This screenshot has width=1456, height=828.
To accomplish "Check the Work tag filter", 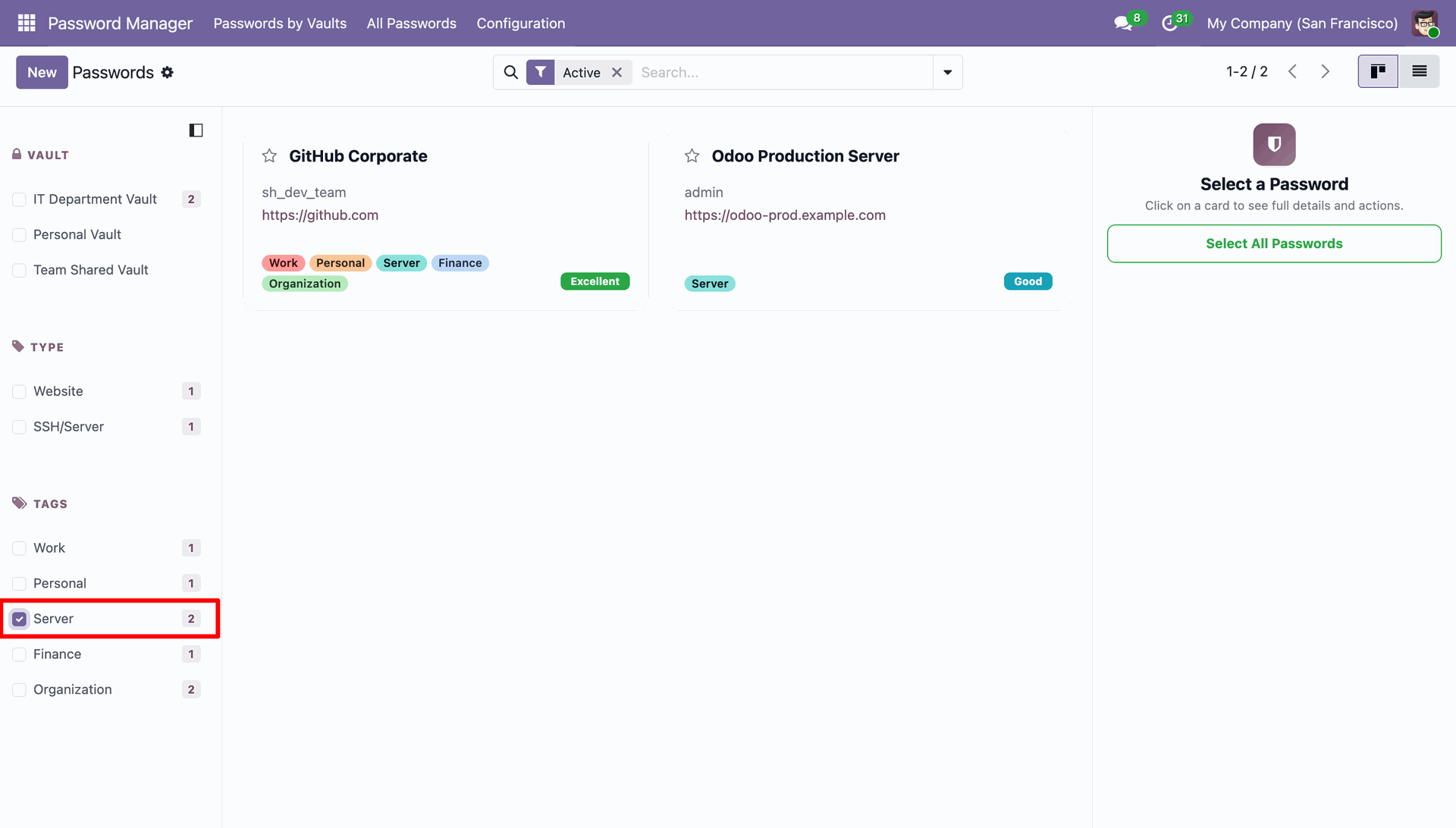I will [x=20, y=548].
